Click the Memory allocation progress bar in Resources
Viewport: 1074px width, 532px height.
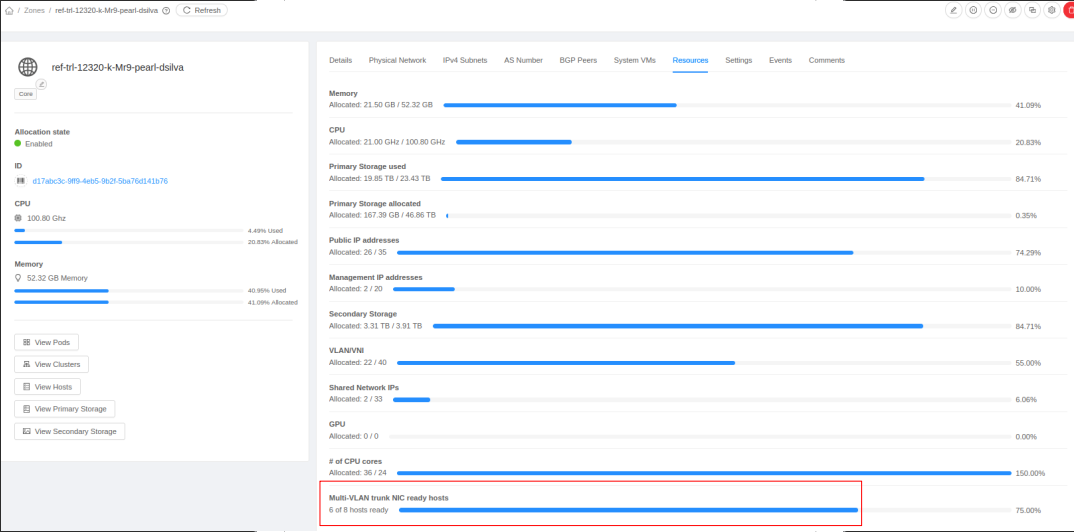point(727,105)
